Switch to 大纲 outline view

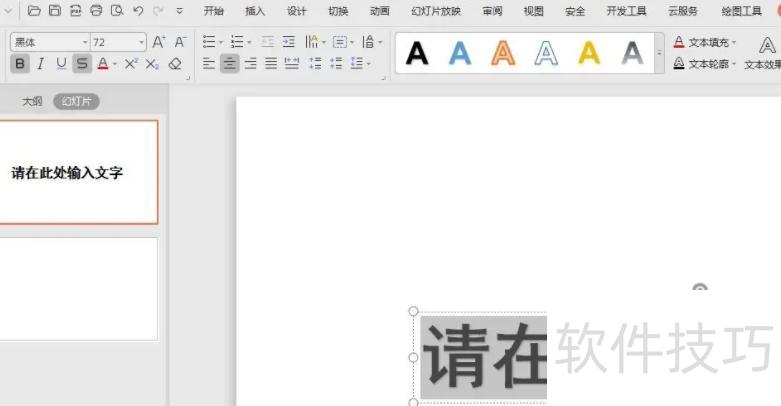[x=33, y=101]
